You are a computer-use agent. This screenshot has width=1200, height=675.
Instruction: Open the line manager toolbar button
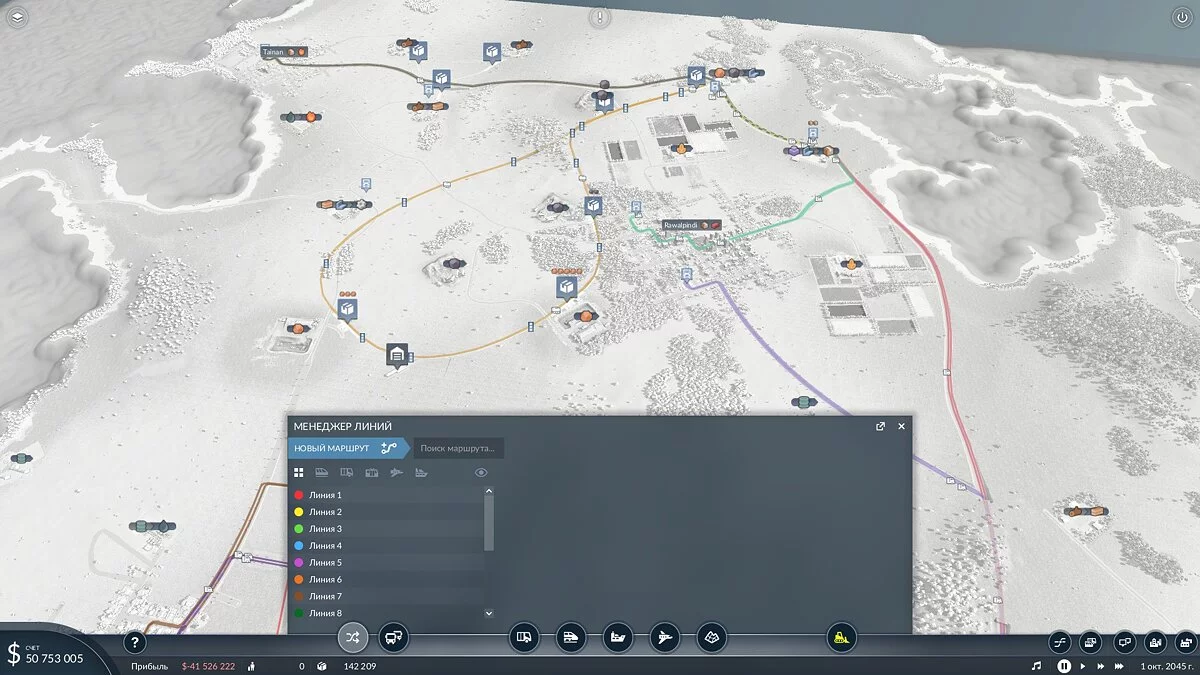pyautogui.click(x=352, y=636)
